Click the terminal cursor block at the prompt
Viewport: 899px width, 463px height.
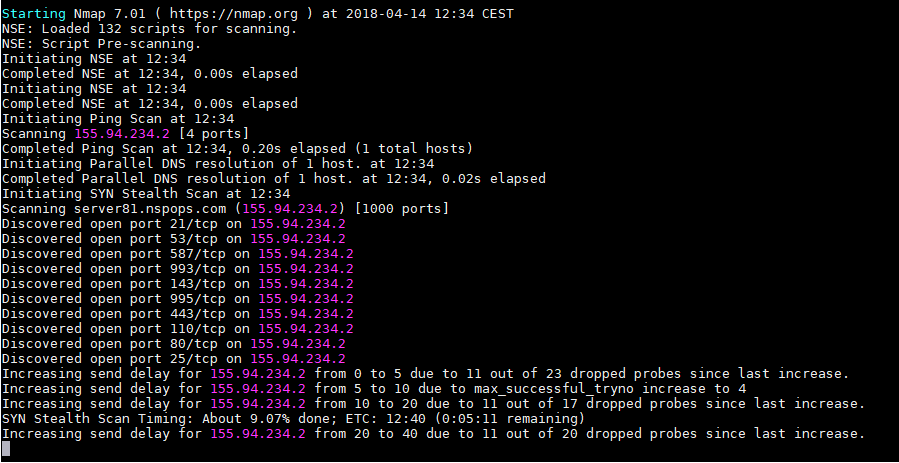(x=6, y=449)
